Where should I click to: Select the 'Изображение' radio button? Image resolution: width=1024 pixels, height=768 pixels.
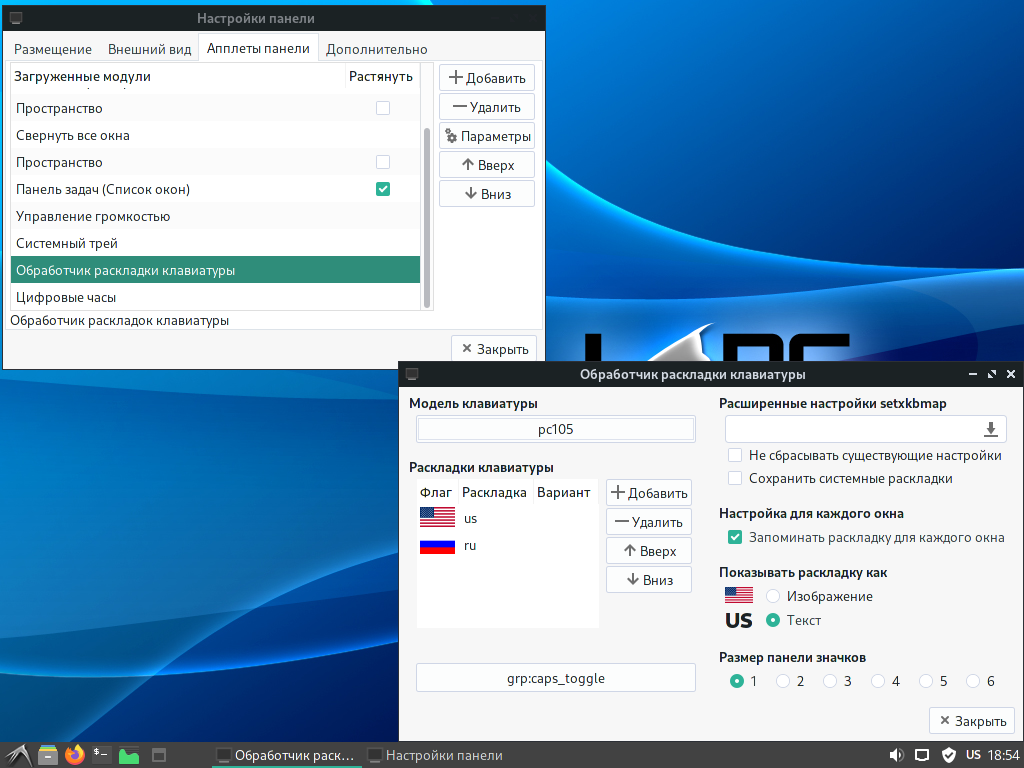772,596
